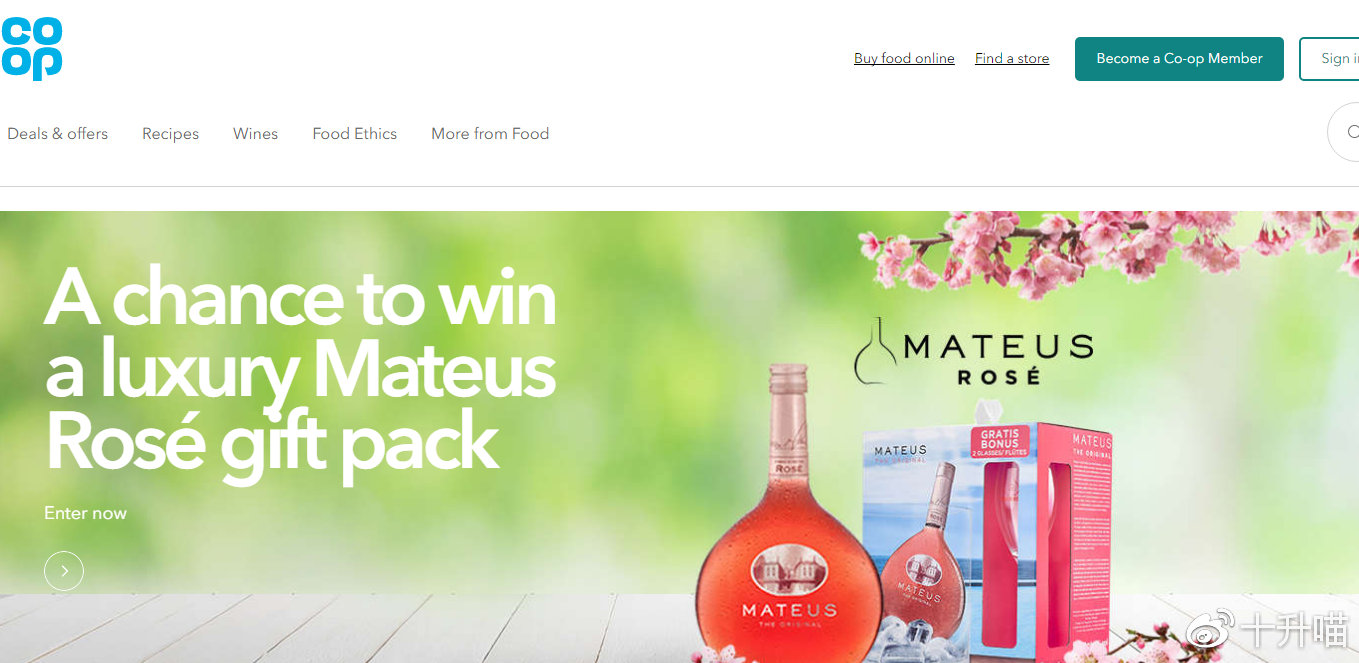Expand More from Food menu

[490, 133]
